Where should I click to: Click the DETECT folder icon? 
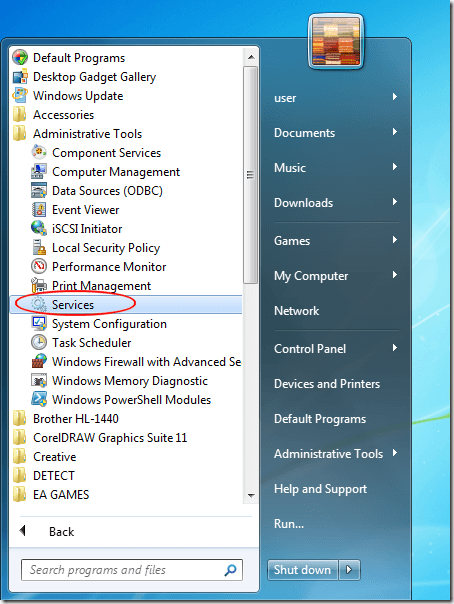point(20,475)
